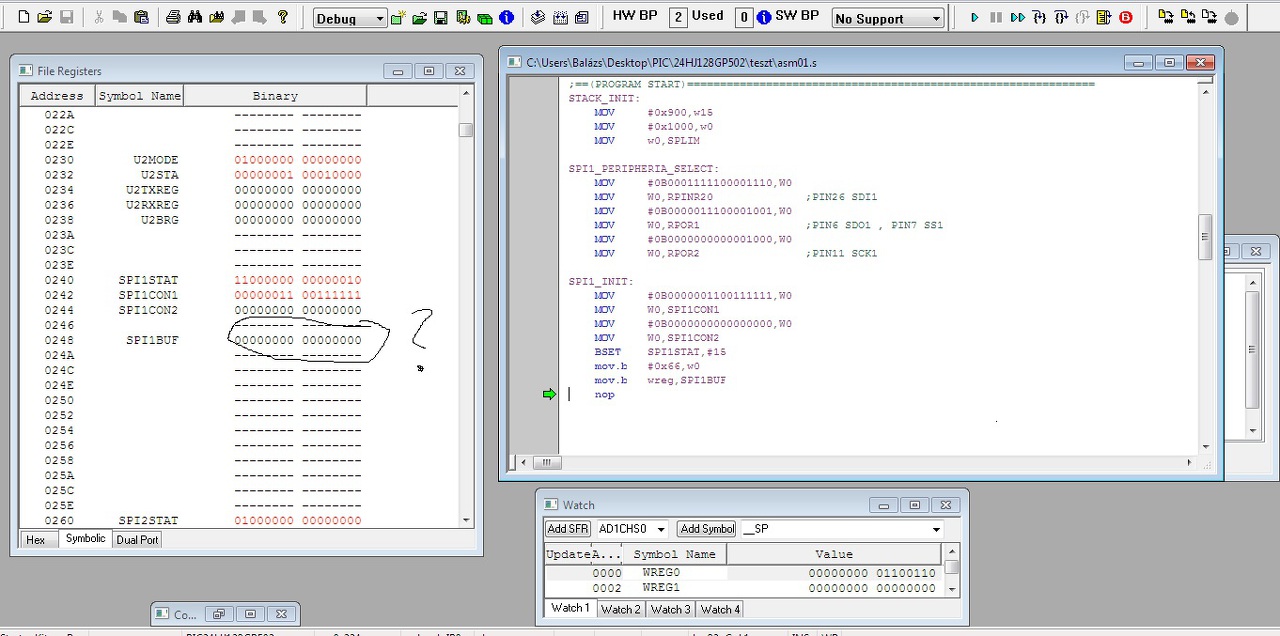Click the Find binoculars icon

[x=195, y=17]
